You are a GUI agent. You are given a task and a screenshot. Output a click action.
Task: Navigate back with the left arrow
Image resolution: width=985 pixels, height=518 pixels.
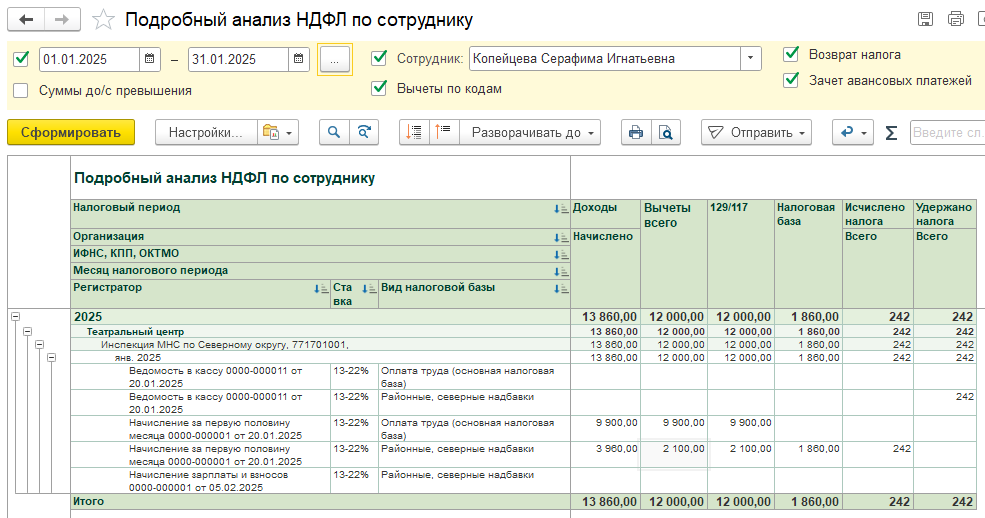27,20
